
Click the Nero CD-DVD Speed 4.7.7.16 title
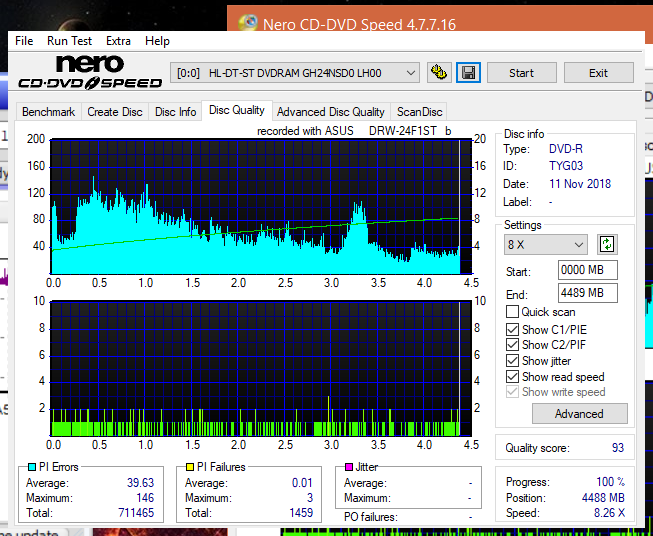[359, 25]
